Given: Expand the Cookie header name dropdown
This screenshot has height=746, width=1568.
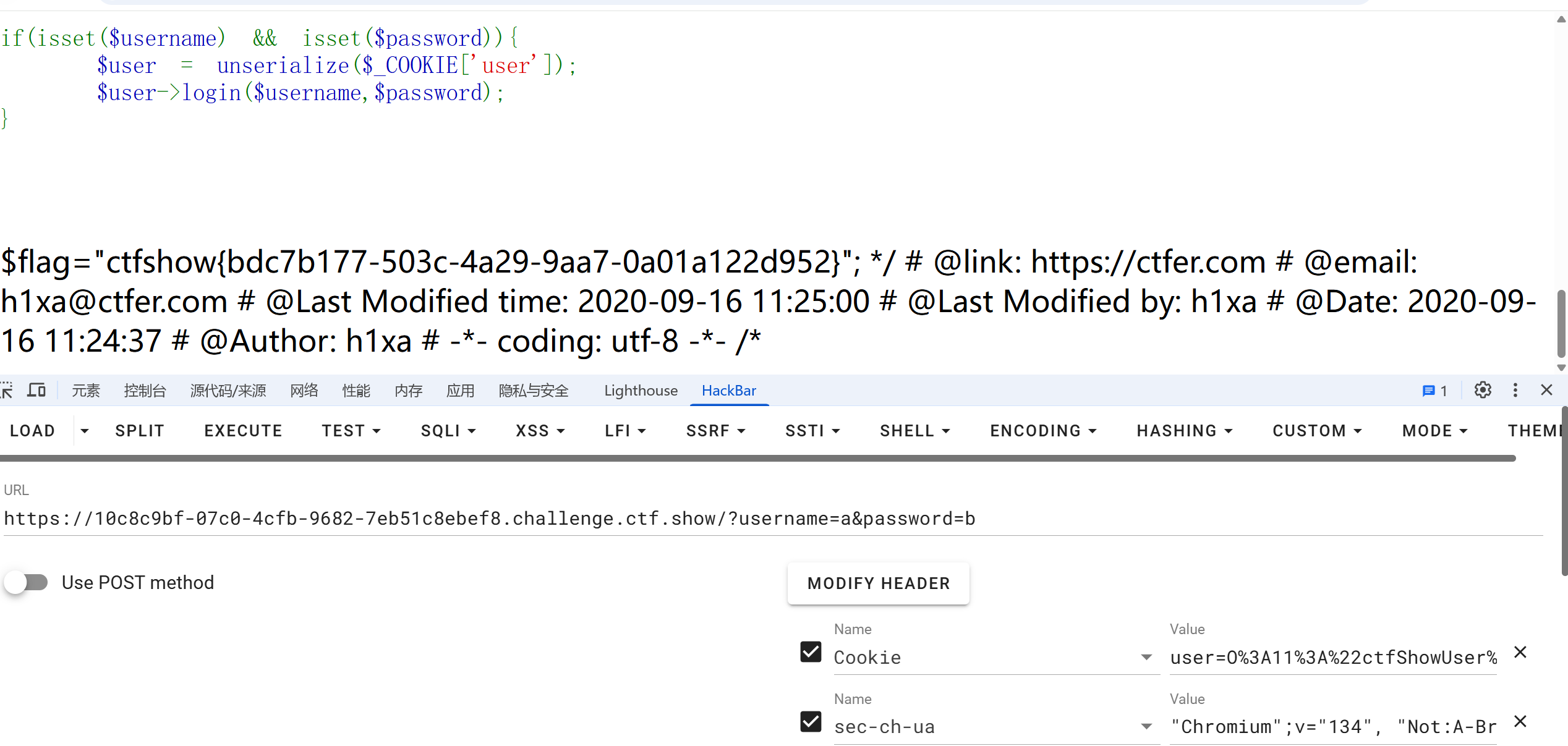Looking at the screenshot, I should pyautogui.click(x=1146, y=657).
